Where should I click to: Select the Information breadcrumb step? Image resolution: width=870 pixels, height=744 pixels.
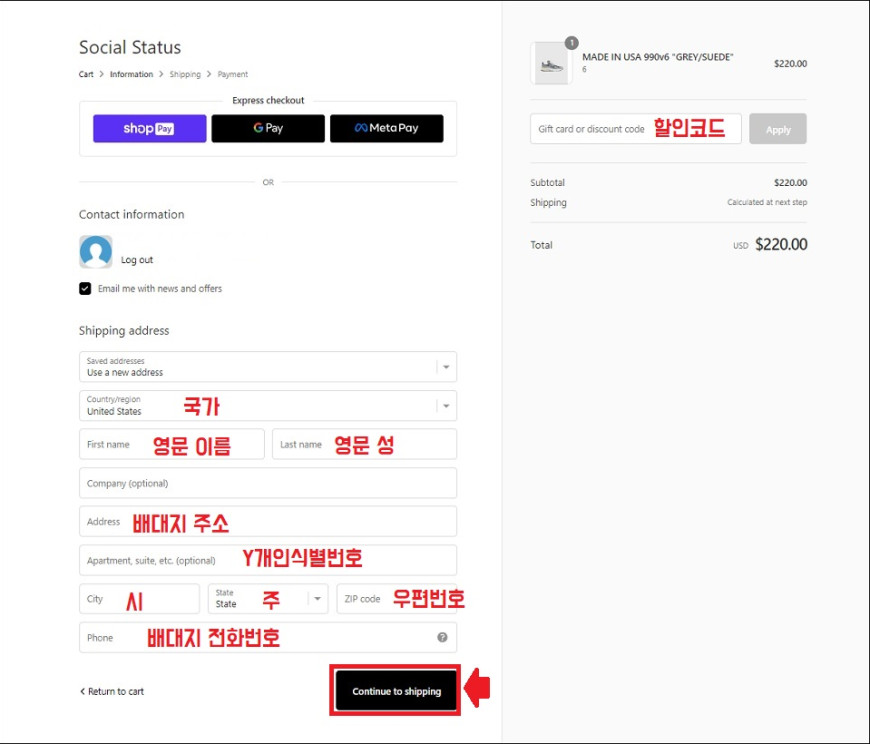pos(131,74)
